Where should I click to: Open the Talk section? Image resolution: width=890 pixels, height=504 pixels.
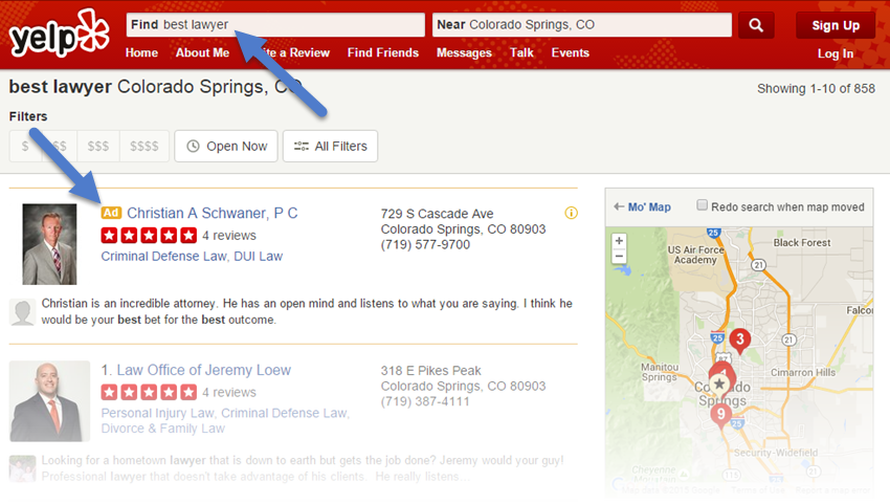[x=521, y=53]
